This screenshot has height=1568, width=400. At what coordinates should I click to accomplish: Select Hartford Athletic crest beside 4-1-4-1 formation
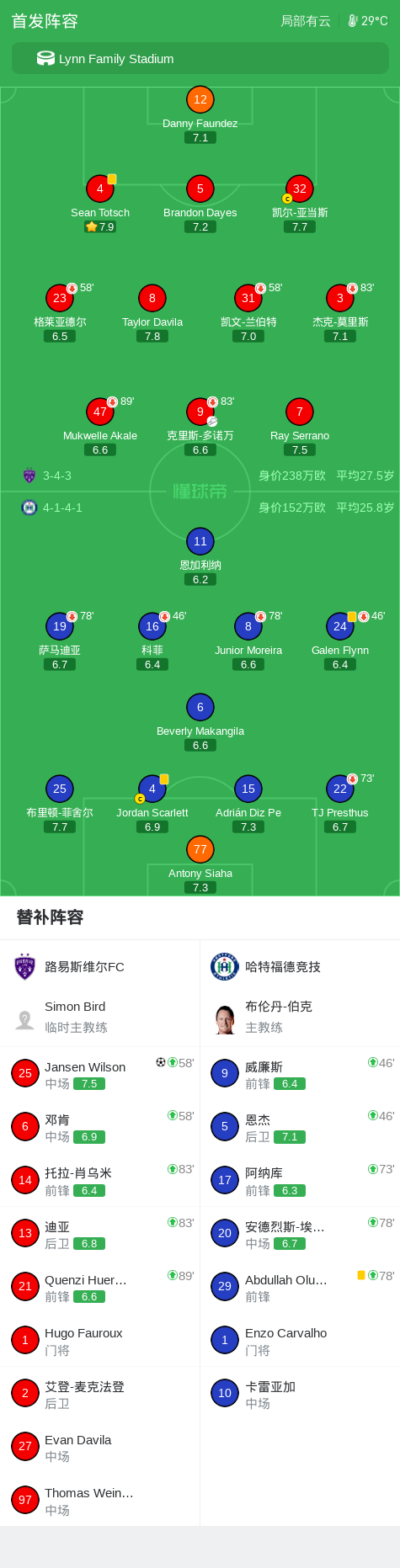(29, 508)
